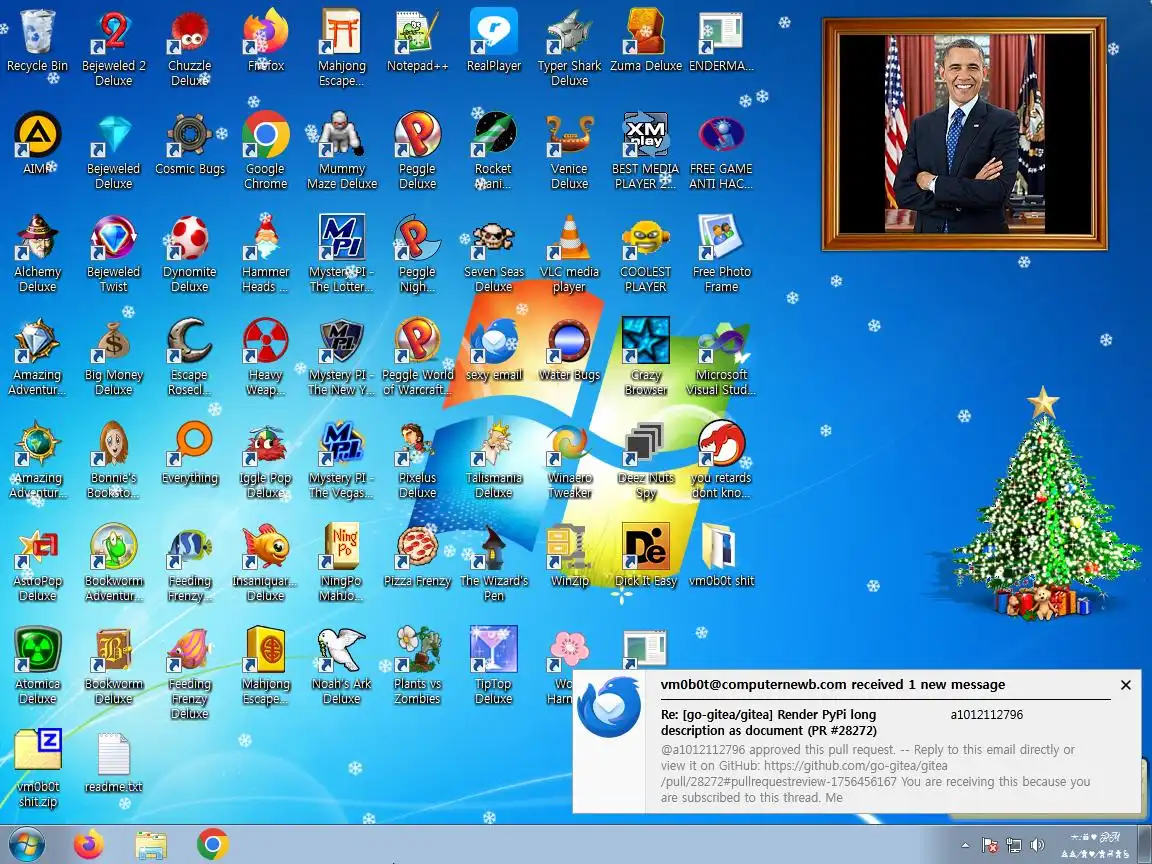The width and height of the screenshot is (1152, 864).
Task: Select the Heavy Weapon icon
Action: [x=266, y=356]
